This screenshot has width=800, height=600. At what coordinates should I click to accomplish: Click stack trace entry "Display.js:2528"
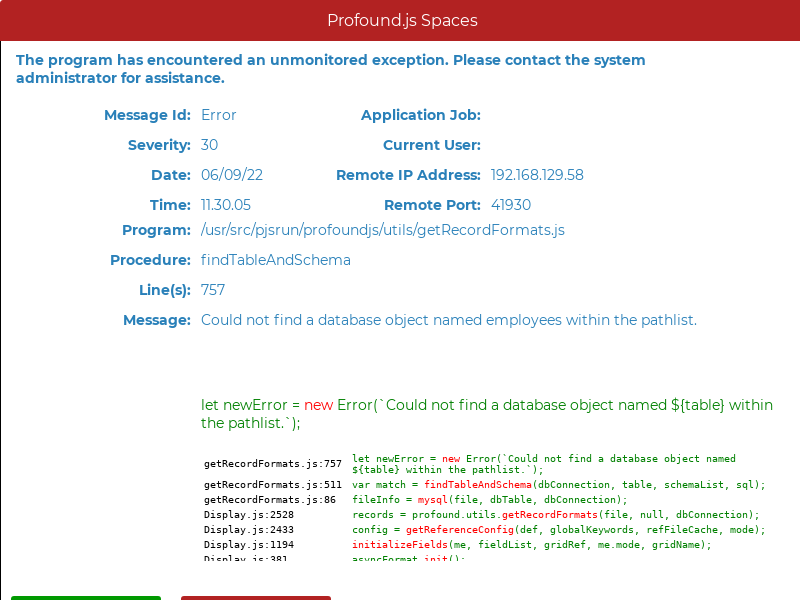249,515
